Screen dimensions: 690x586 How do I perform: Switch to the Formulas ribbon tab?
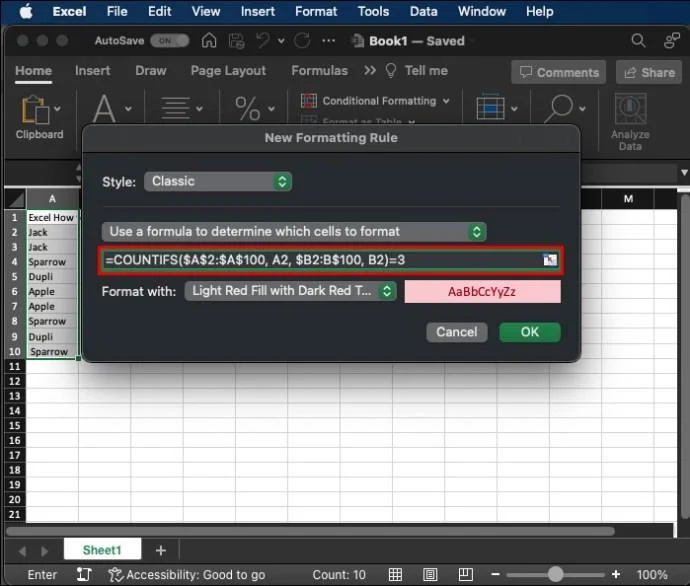click(x=319, y=71)
